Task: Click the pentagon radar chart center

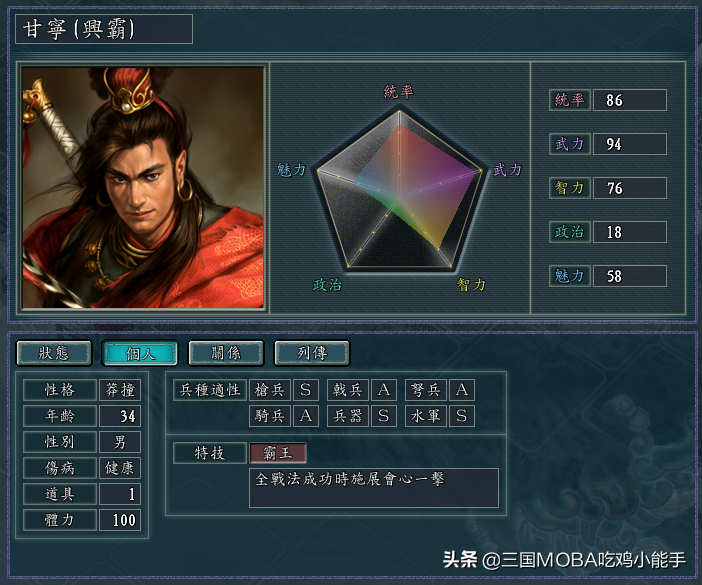Action: point(399,197)
